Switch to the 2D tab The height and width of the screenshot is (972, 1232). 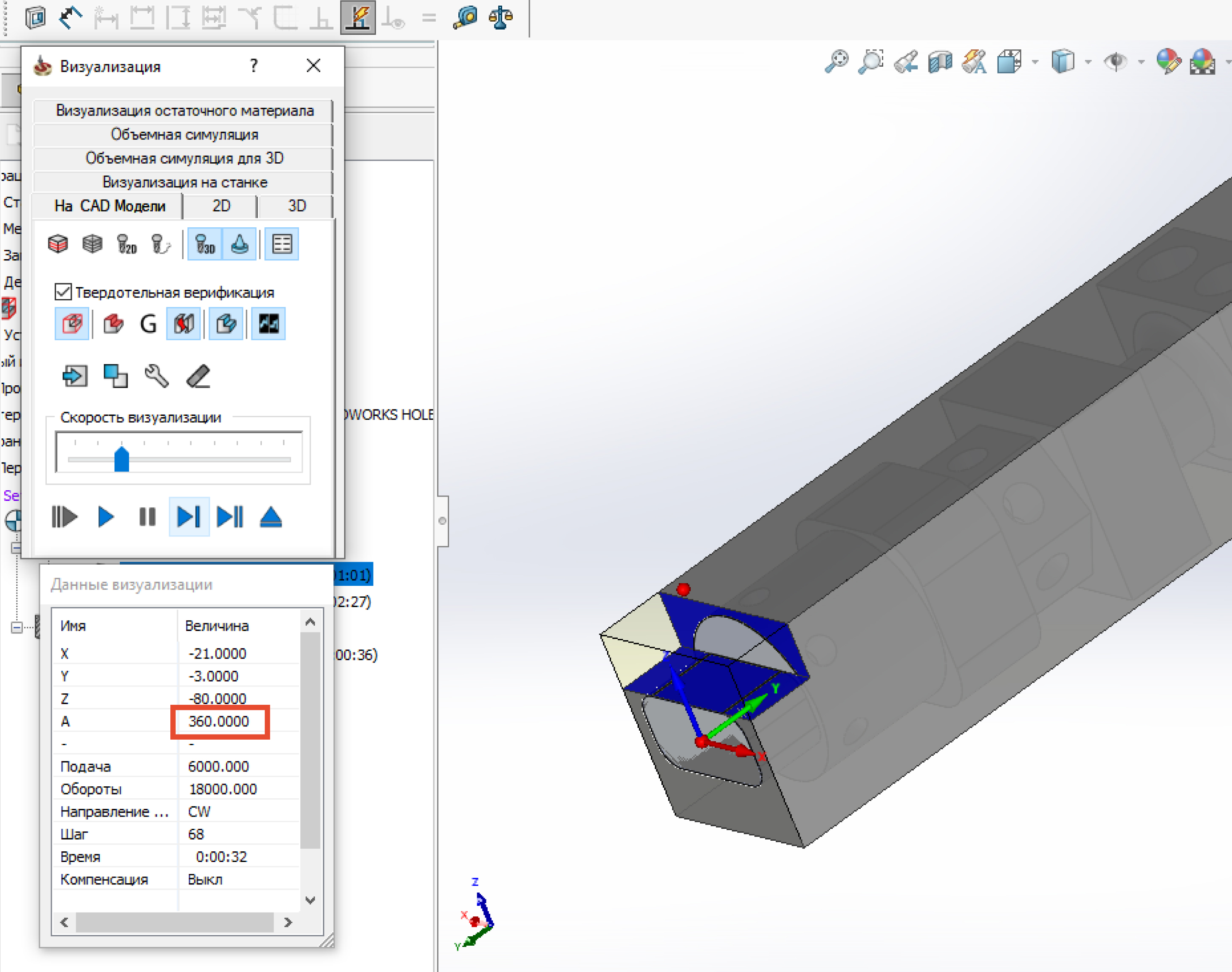(x=221, y=206)
